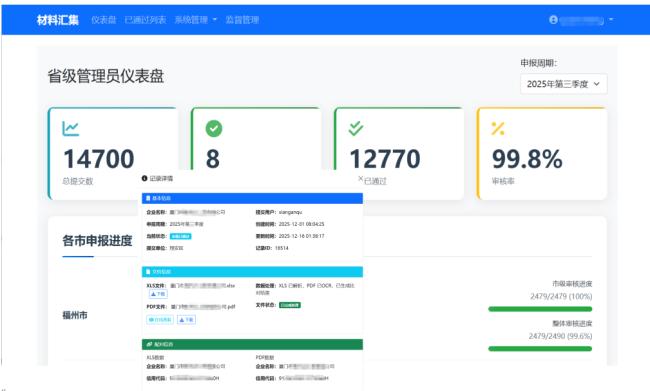Click the 福州市 row label
Image resolution: width=650 pixels, height=391 pixels.
click(75, 315)
